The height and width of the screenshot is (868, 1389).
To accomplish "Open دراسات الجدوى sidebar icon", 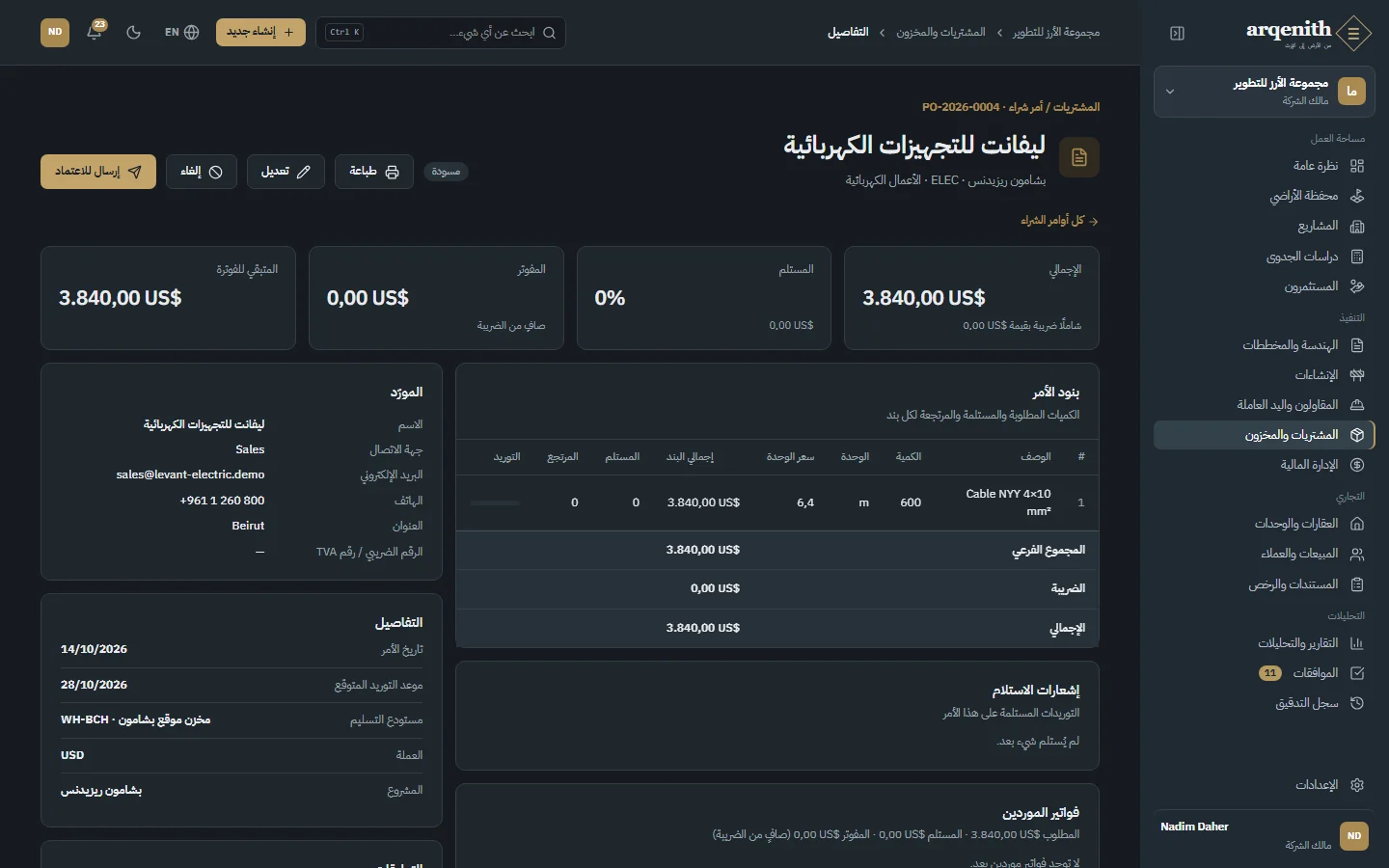I will click(1357, 257).
